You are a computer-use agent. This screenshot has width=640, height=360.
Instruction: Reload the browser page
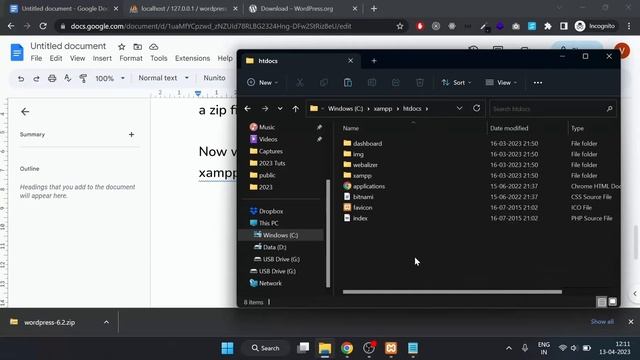pyautogui.click(x=43, y=26)
